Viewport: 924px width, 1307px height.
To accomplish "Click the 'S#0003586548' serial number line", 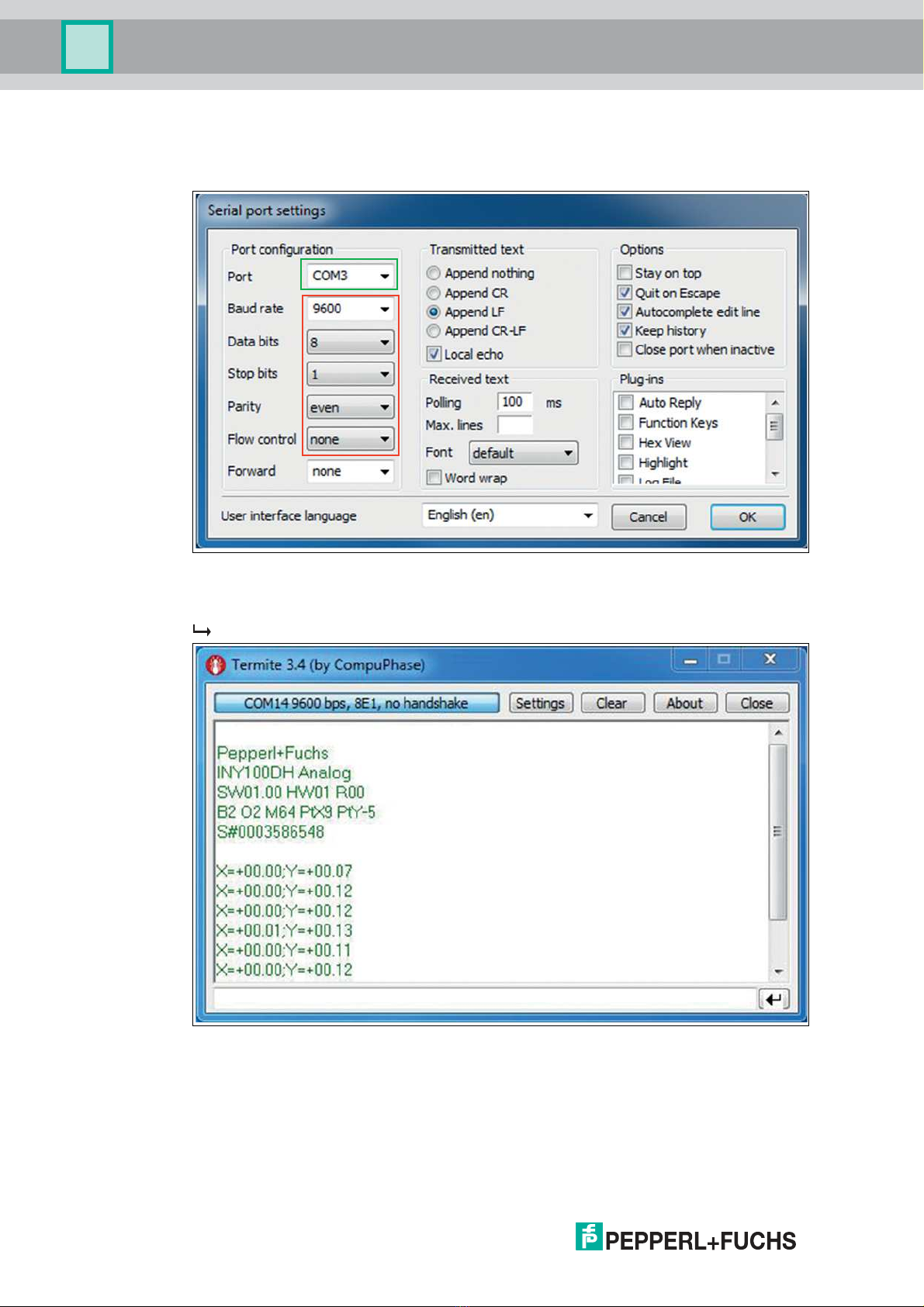I will coord(271,832).
